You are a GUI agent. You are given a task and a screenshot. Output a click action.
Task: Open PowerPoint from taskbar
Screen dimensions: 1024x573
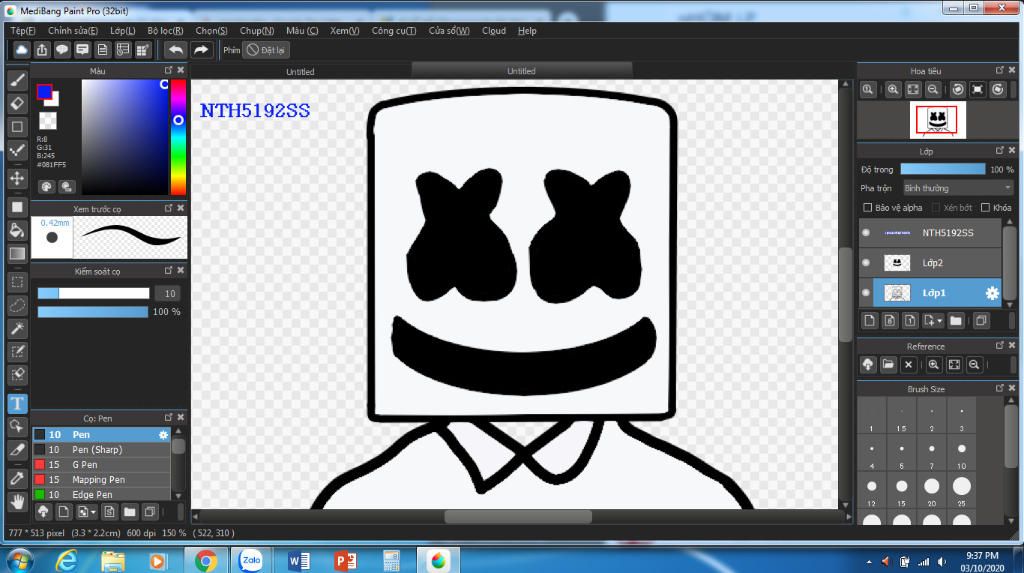coord(345,561)
